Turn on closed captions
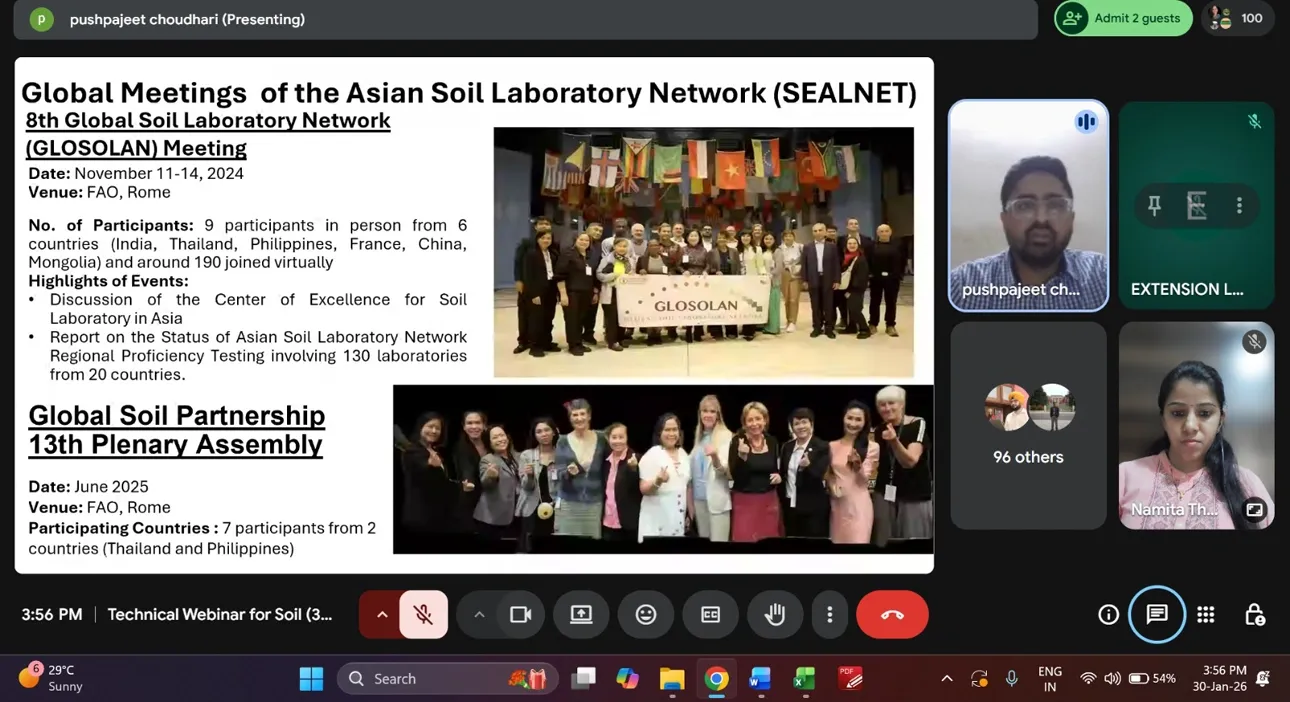 click(x=710, y=615)
